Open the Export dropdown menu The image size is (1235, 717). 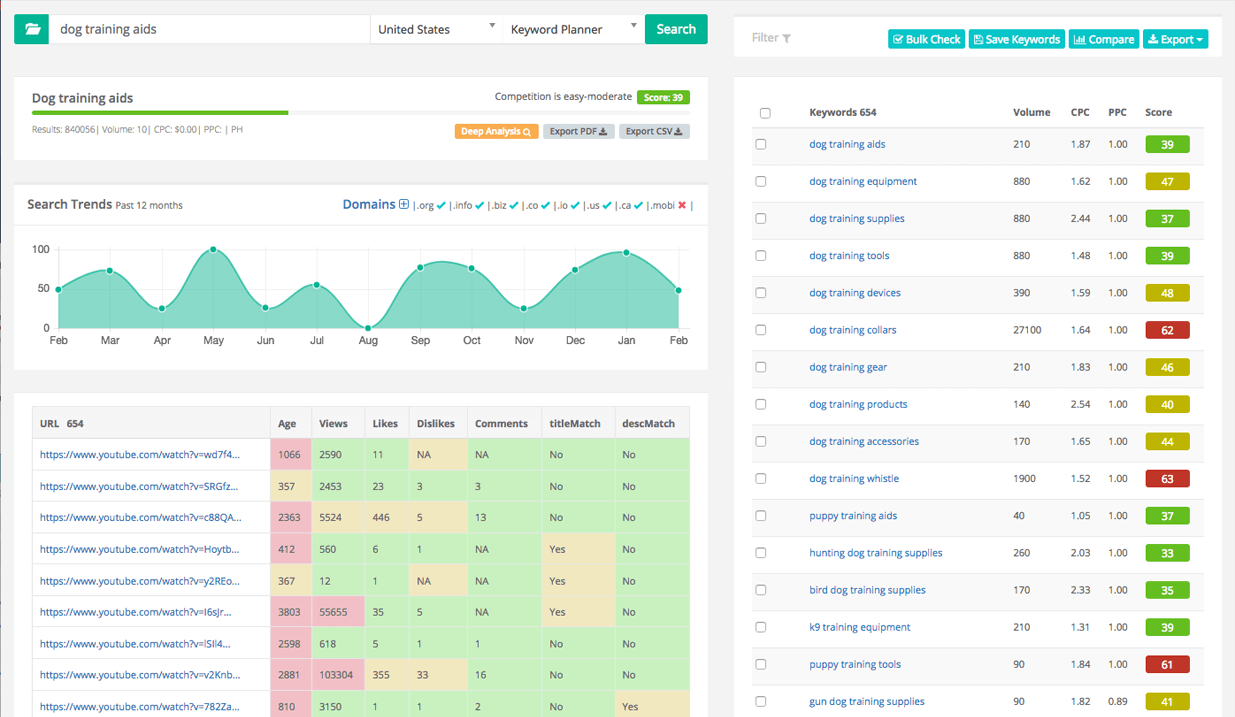(1176, 39)
